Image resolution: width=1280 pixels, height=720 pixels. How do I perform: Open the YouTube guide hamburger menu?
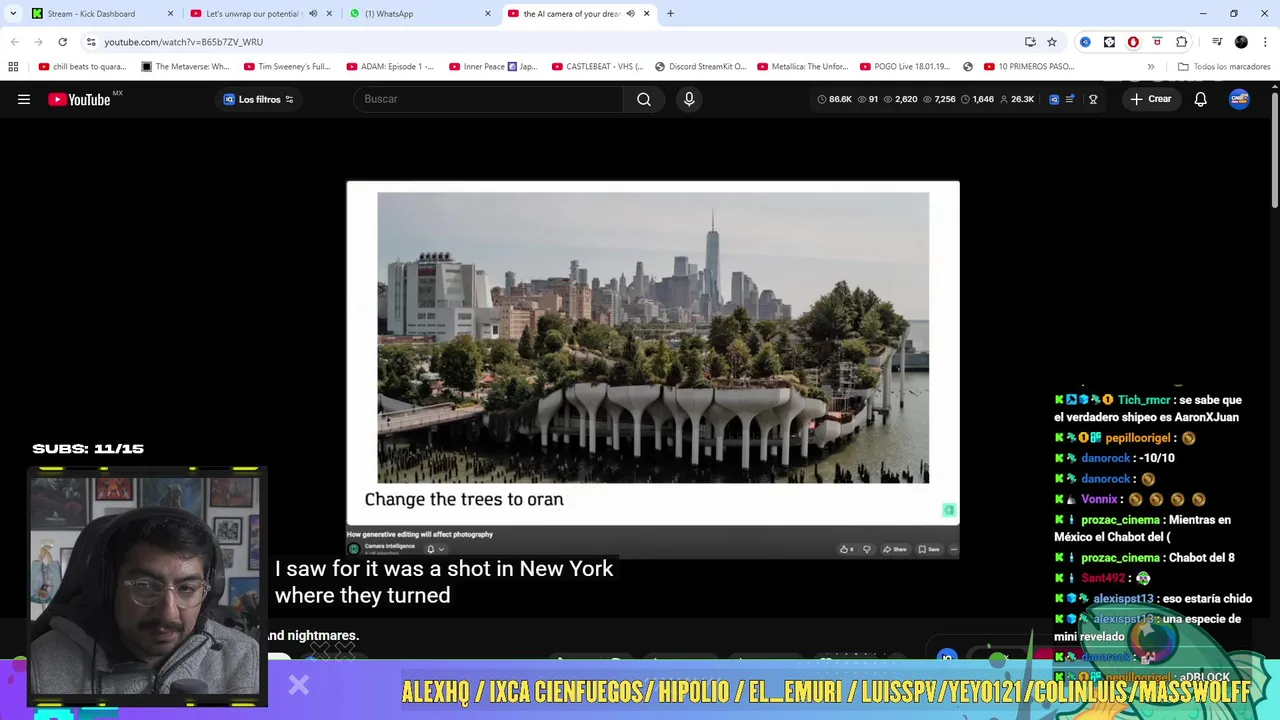pos(24,99)
